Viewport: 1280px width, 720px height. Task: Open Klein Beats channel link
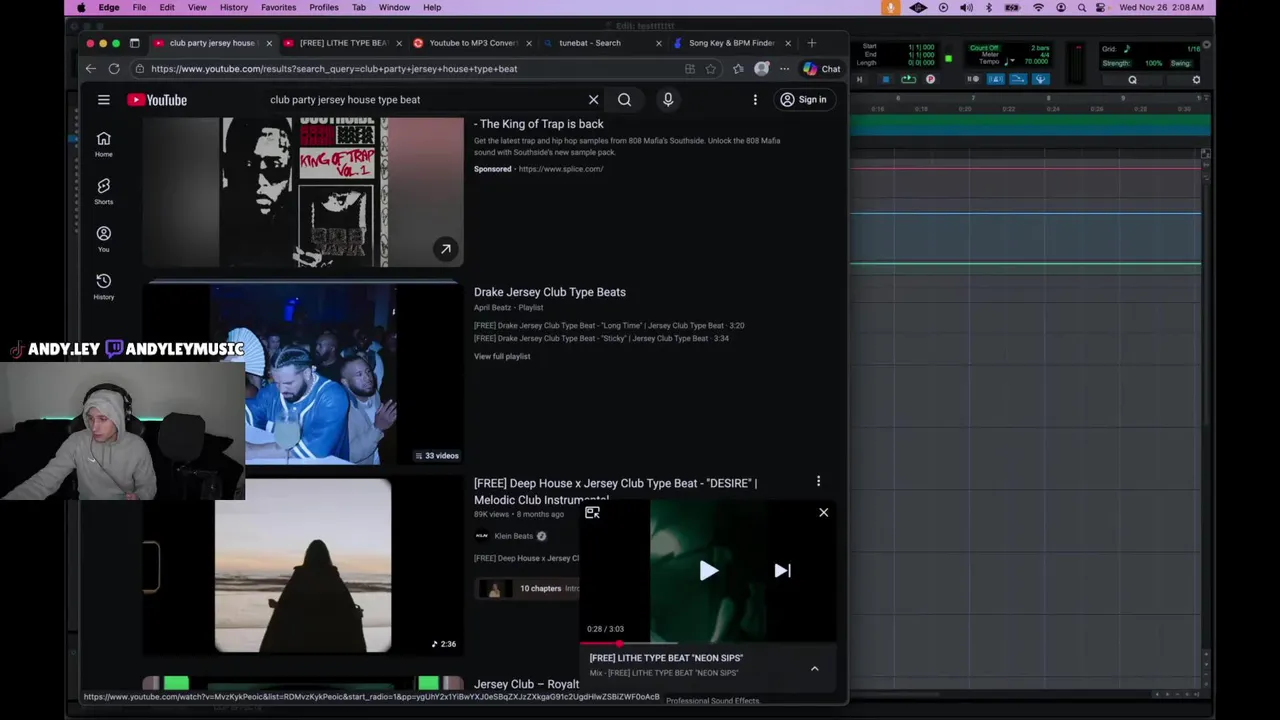coord(513,536)
